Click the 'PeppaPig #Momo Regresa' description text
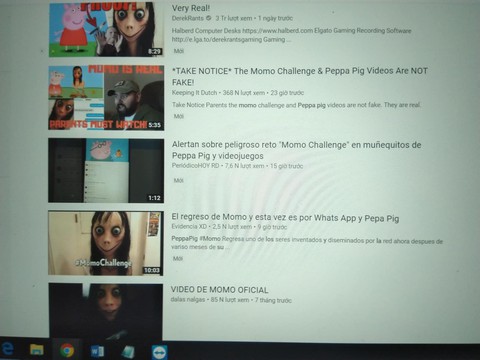Viewport: 480px width, 360px height. pos(307,243)
